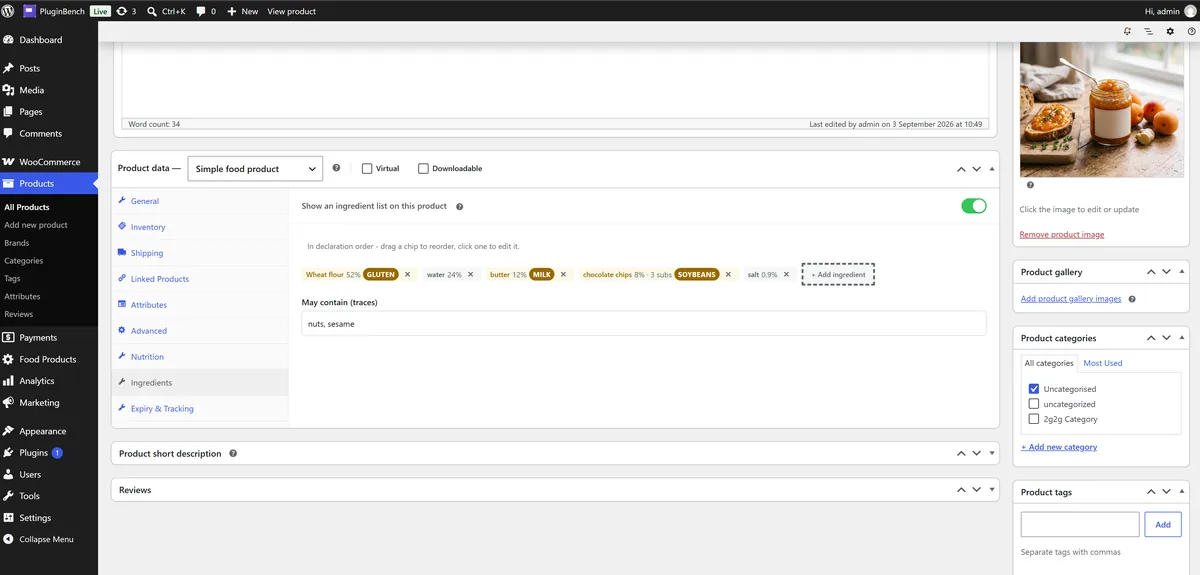Expand the Reviews panel

pos(992,490)
